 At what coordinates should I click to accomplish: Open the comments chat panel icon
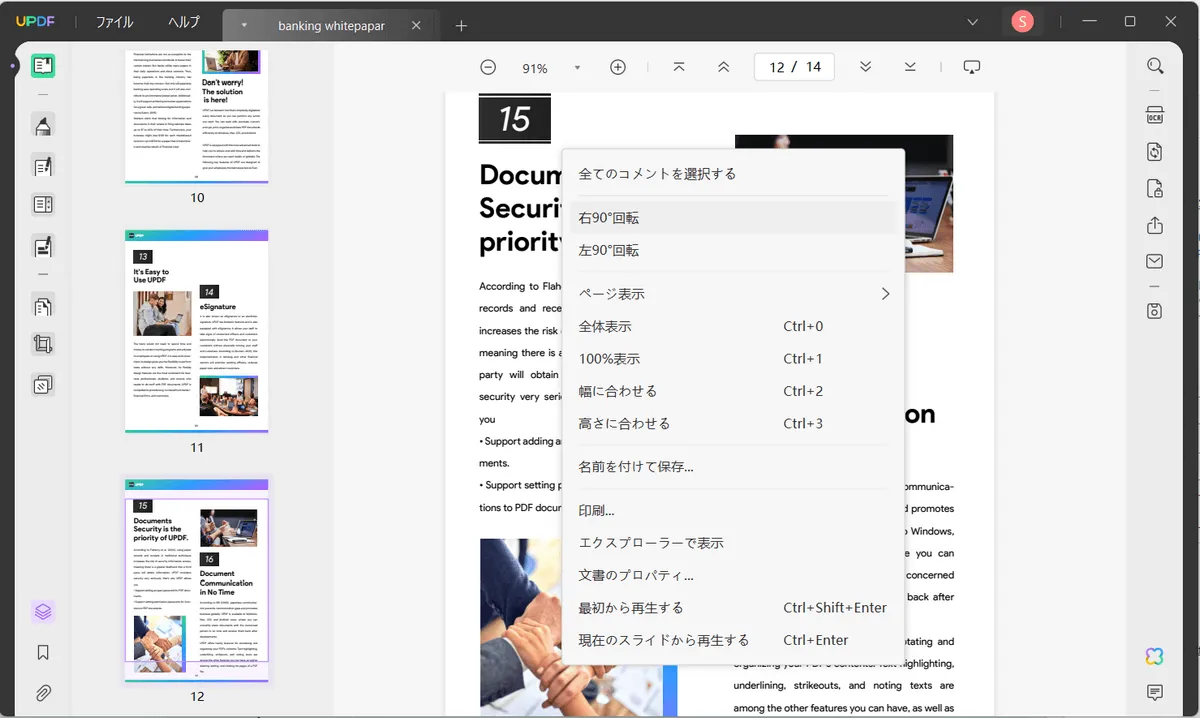[x=1155, y=692]
